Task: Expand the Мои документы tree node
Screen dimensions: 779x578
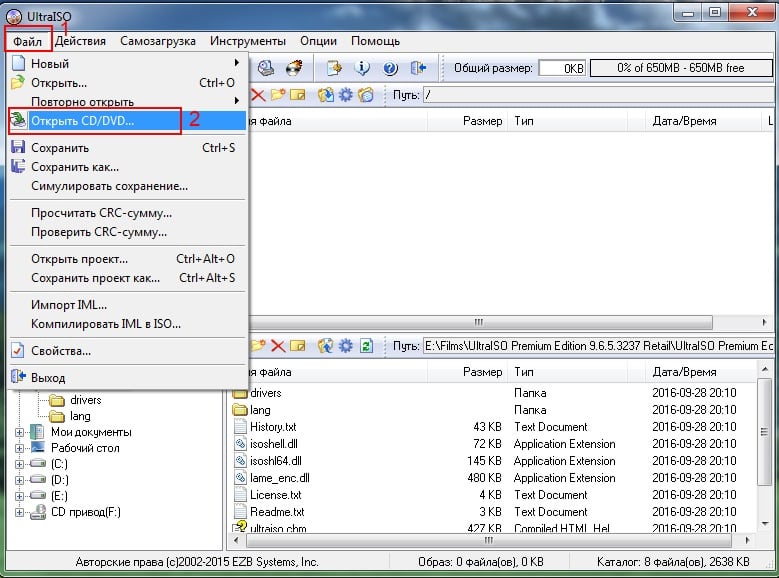Action: [x=20, y=432]
